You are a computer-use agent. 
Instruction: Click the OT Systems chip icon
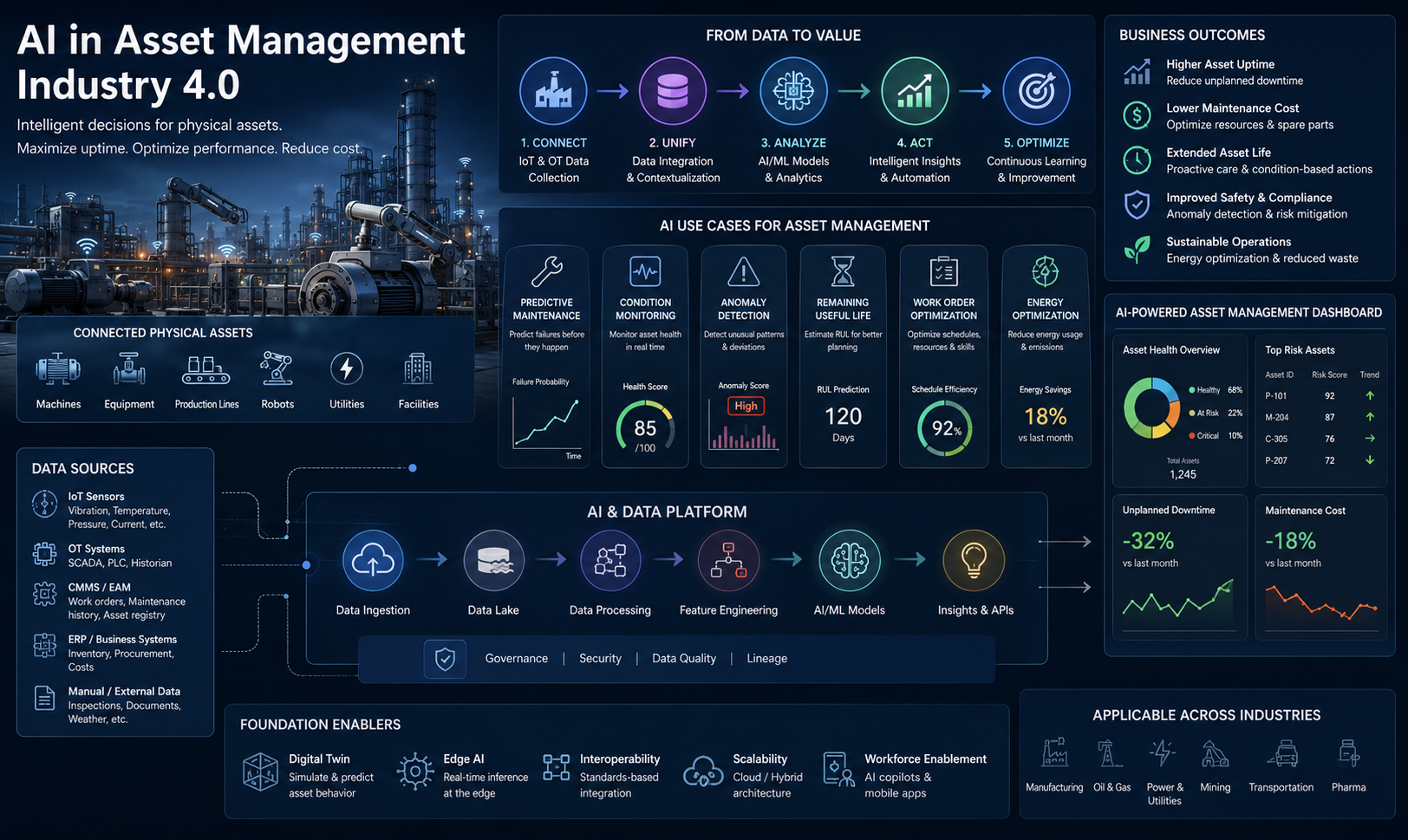pos(44,554)
